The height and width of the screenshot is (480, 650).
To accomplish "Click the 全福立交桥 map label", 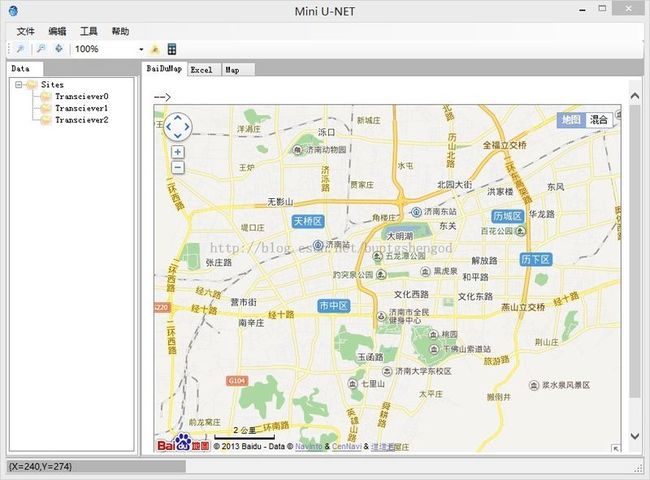I will point(505,145).
